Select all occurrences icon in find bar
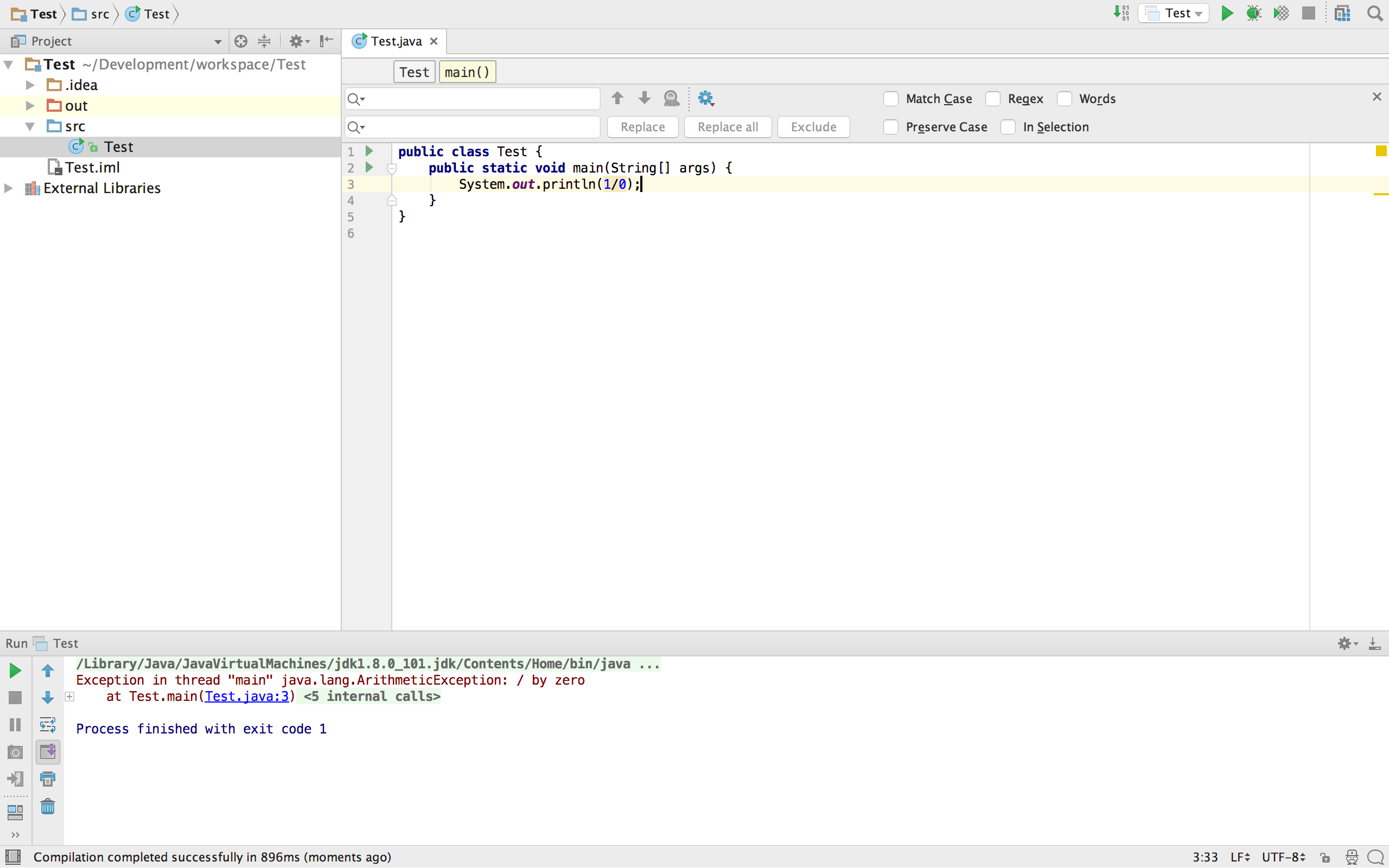Image resolution: width=1389 pixels, height=868 pixels. point(672,98)
